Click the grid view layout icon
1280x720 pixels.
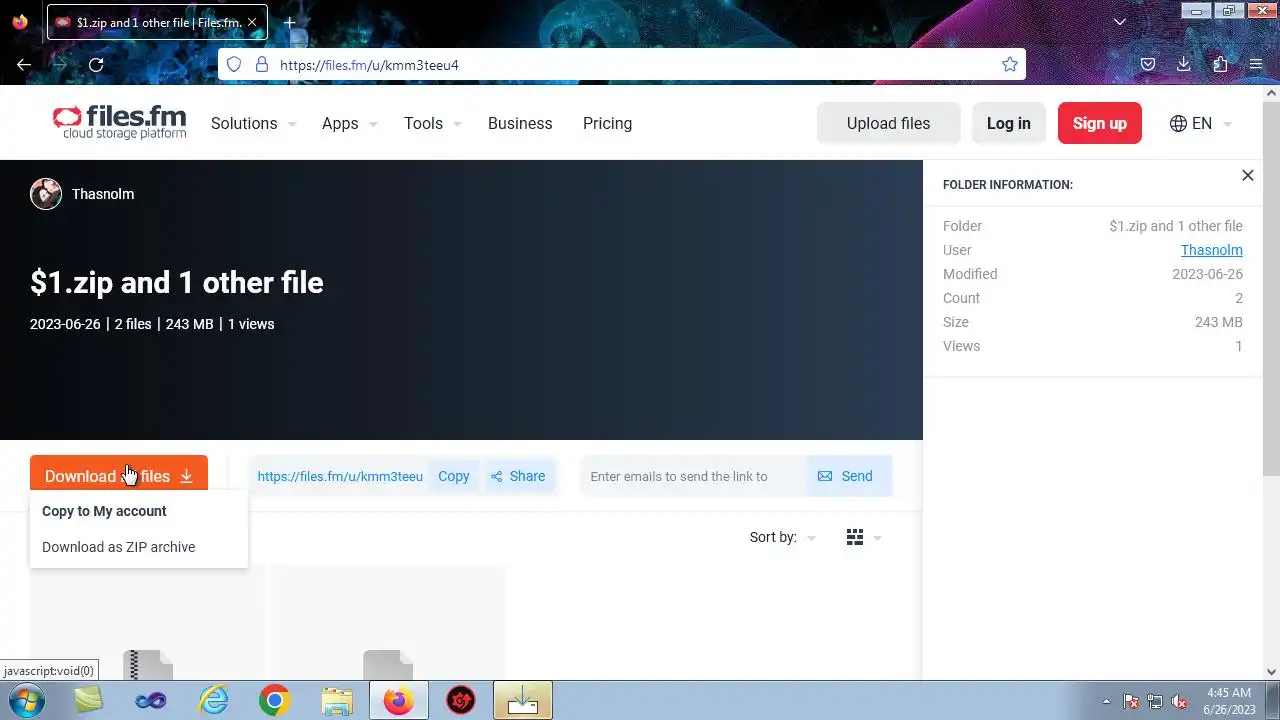pyautogui.click(x=854, y=537)
